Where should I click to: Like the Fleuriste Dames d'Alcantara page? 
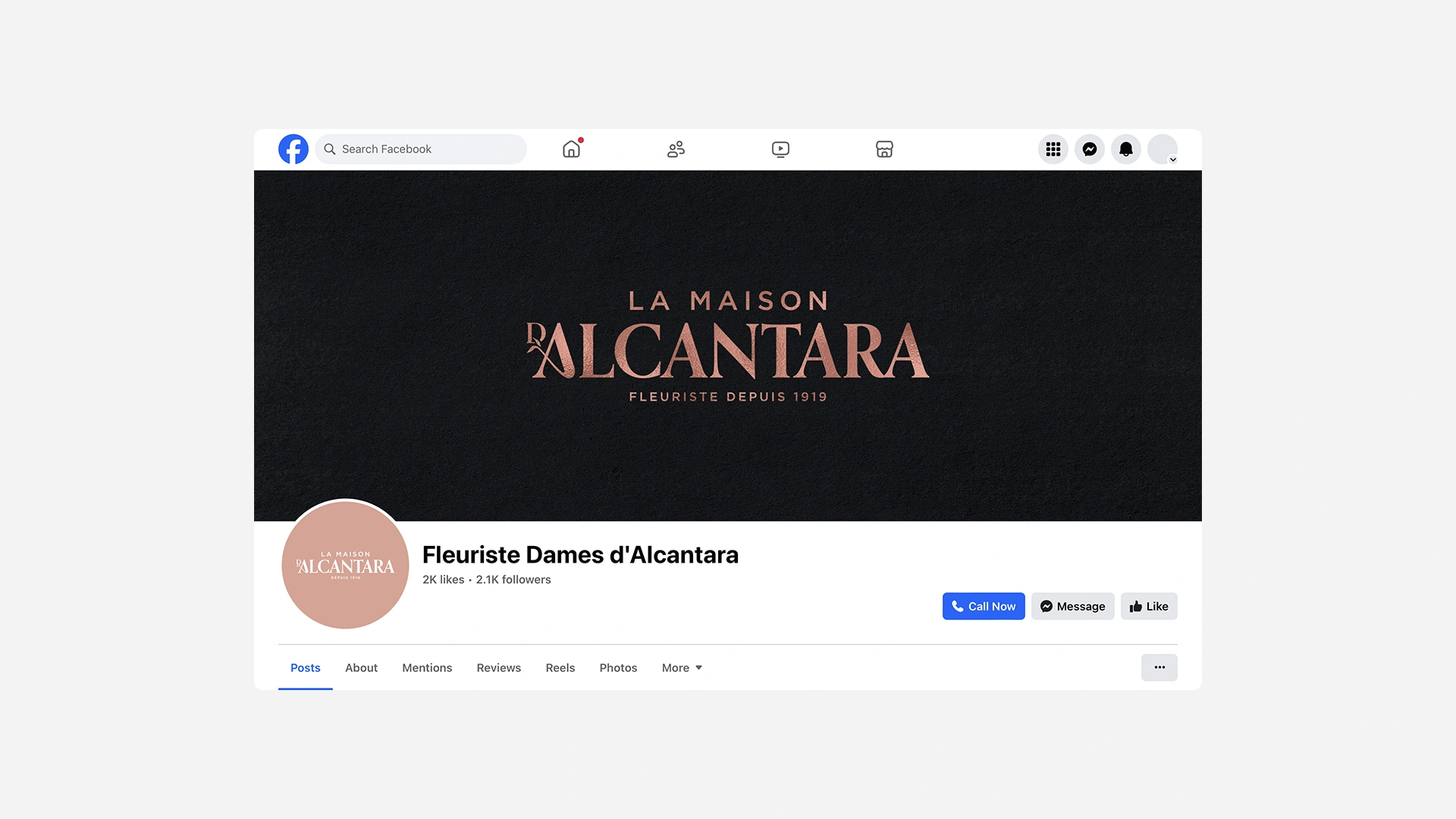[x=1149, y=606]
